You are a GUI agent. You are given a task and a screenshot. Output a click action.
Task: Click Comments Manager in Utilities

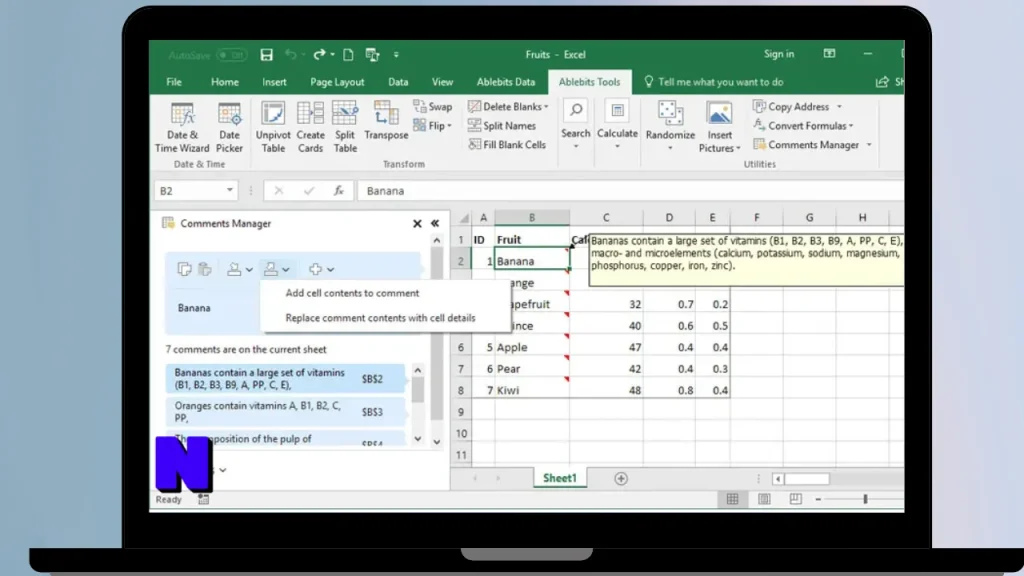coord(807,144)
